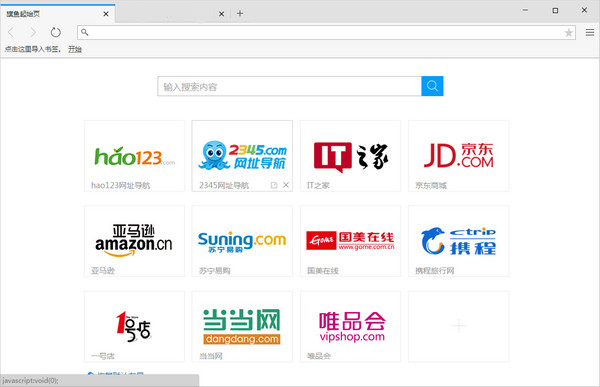The height and width of the screenshot is (387, 600).
Task: Click the forward navigation arrow
Action: point(33,33)
